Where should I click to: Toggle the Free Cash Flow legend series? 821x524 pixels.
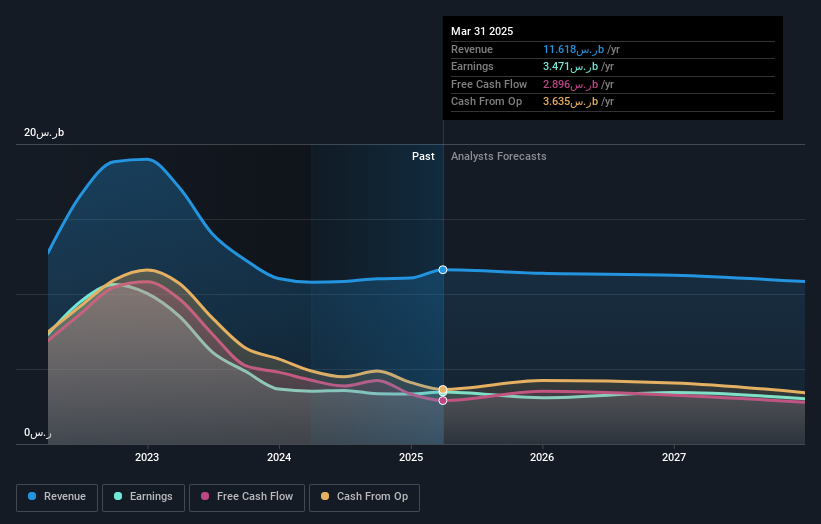point(247,497)
